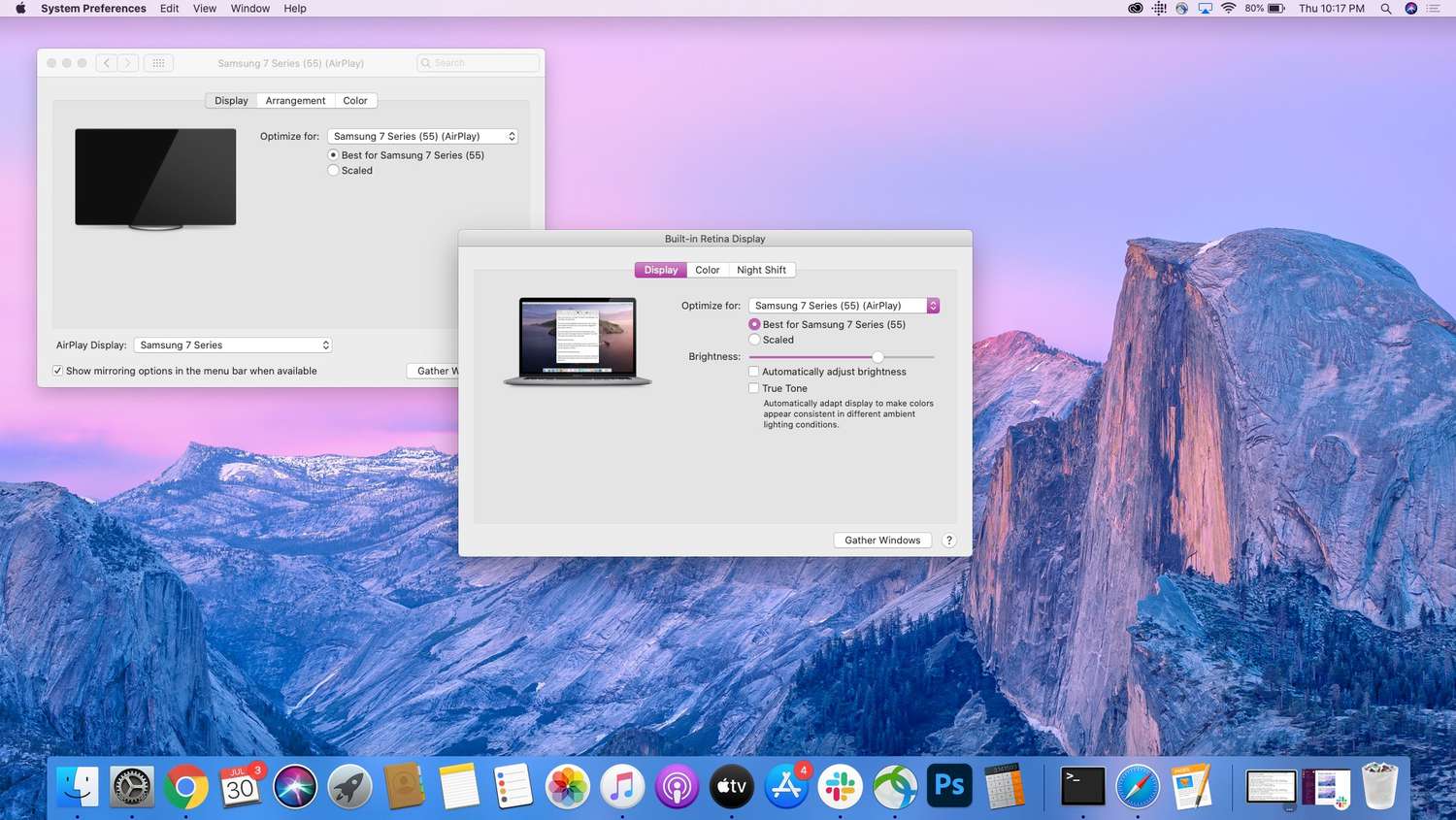Screen dimensions: 1456x820
Task: Open the AirPlay icon in menu bar
Action: tap(1205, 9)
